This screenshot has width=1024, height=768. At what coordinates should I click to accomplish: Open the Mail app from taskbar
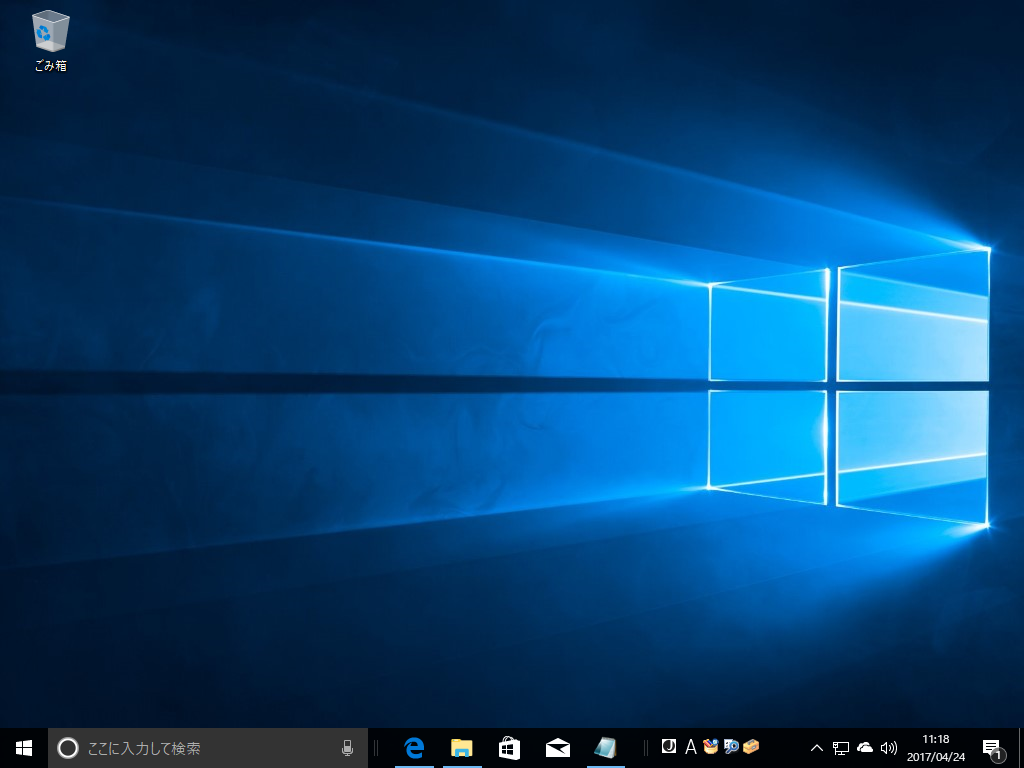[x=558, y=748]
